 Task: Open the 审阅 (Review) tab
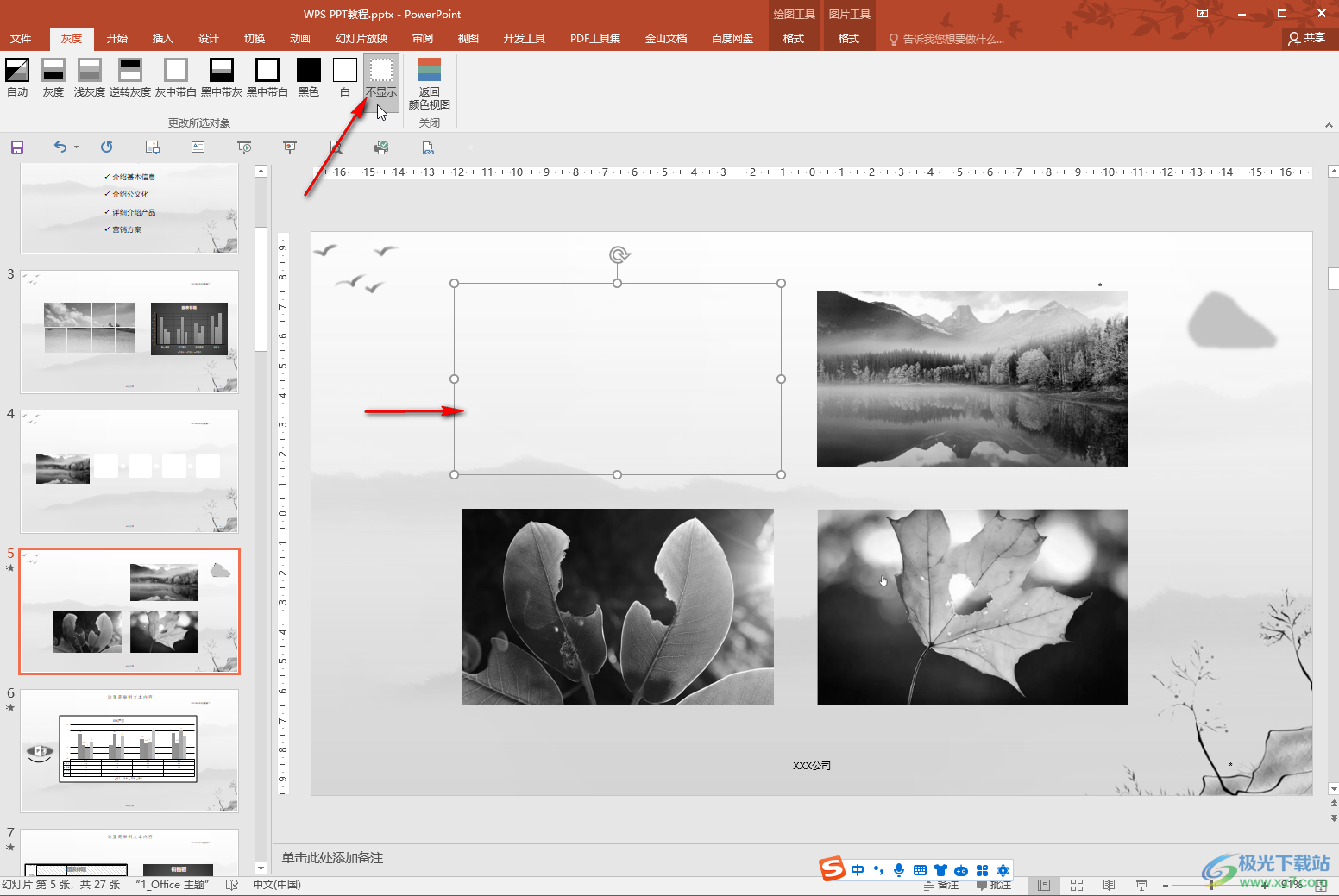[x=423, y=39]
